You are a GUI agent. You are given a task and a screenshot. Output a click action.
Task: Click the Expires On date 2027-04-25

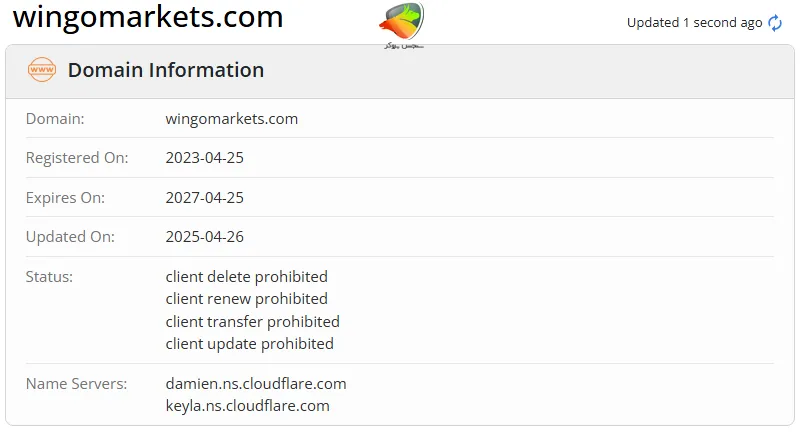pos(205,198)
